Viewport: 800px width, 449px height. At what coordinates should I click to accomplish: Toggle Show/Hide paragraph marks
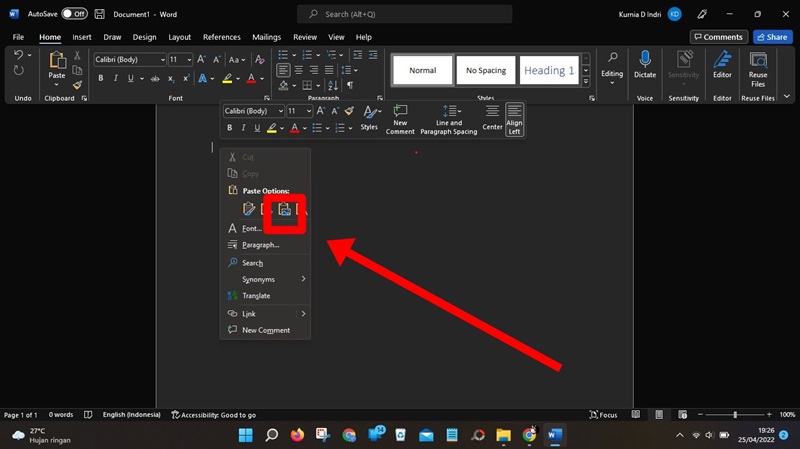pyautogui.click(x=350, y=85)
